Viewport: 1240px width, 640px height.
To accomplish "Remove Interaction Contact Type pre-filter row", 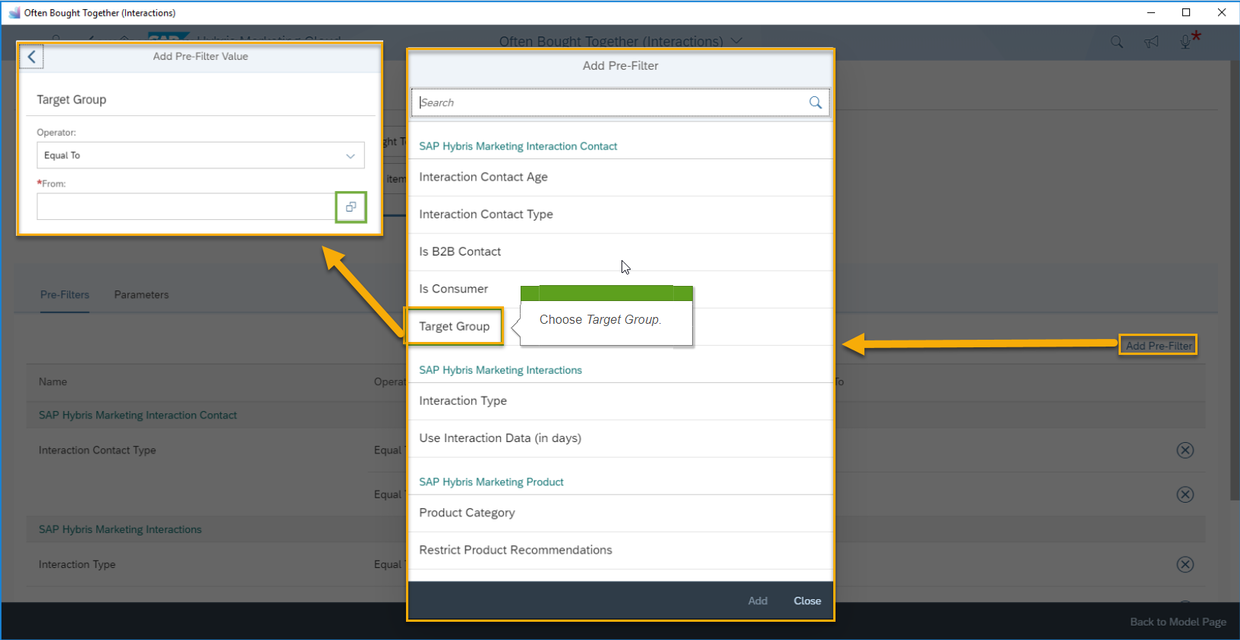I will pyautogui.click(x=1185, y=450).
